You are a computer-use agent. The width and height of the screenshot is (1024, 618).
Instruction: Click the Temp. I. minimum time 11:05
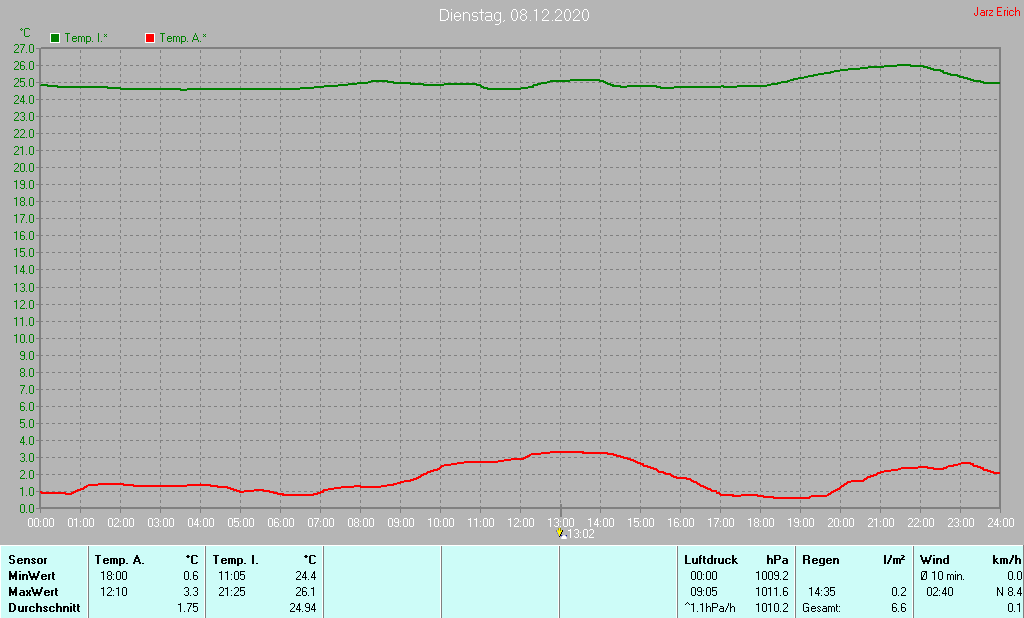[232, 576]
